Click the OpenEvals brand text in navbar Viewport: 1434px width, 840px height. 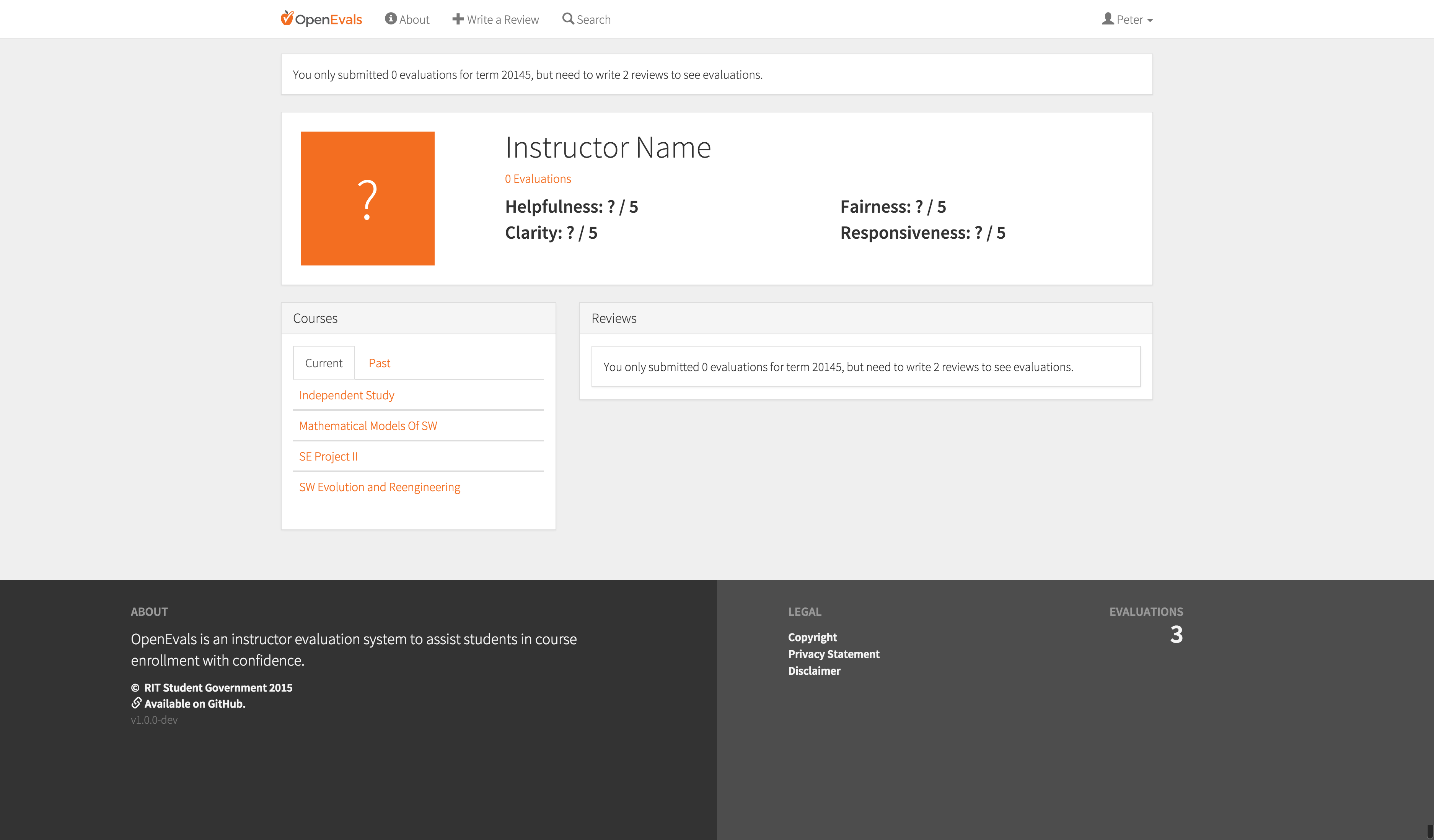click(328, 20)
